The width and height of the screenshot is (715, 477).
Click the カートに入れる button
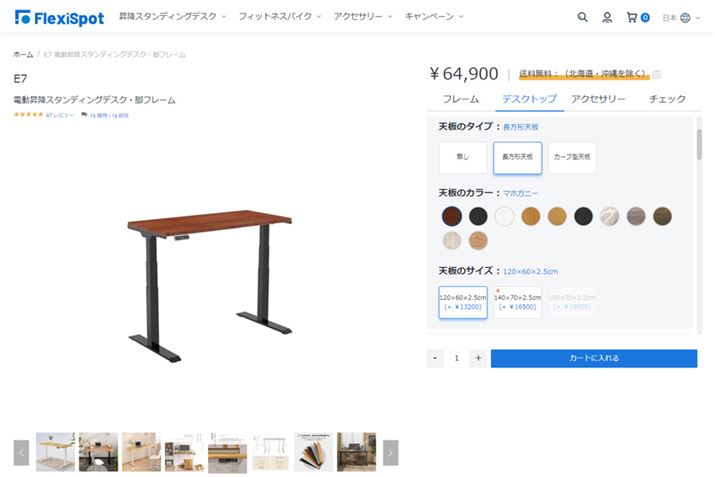(593, 358)
